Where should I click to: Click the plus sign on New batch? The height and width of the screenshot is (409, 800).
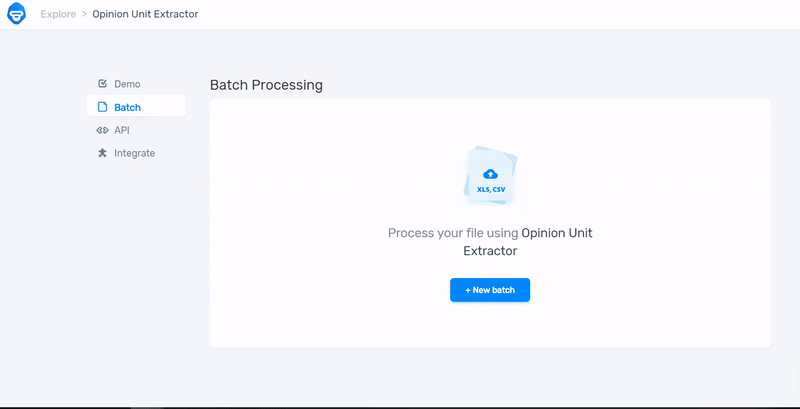click(468, 290)
